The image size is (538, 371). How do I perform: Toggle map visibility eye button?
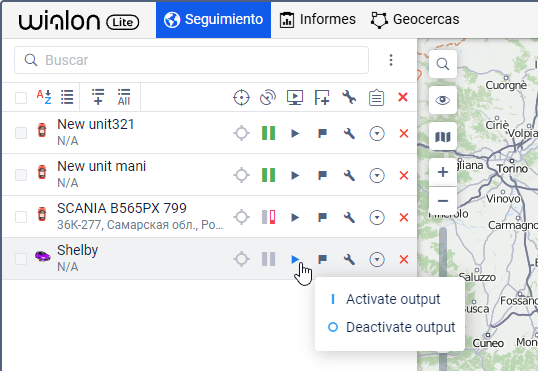click(443, 100)
